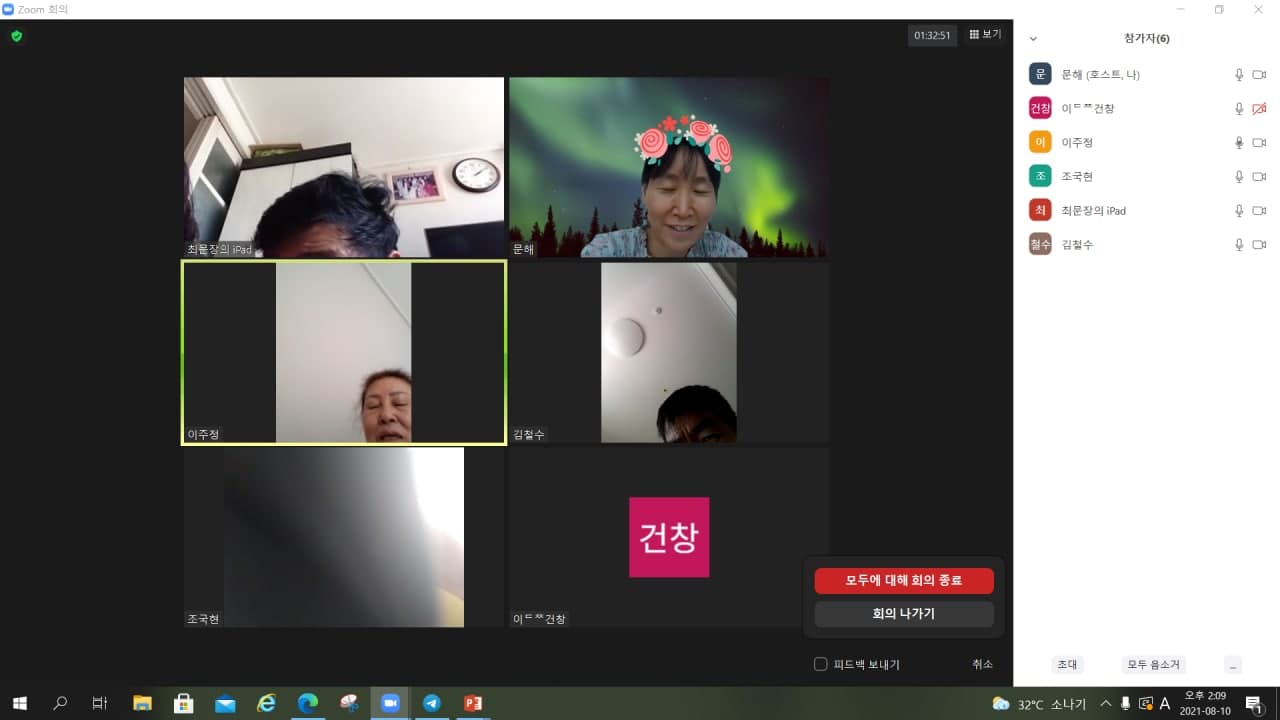Select participant 이주정 in the list
The height and width of the screenshot is (720, 1280).
click(x=1147, y=142)
